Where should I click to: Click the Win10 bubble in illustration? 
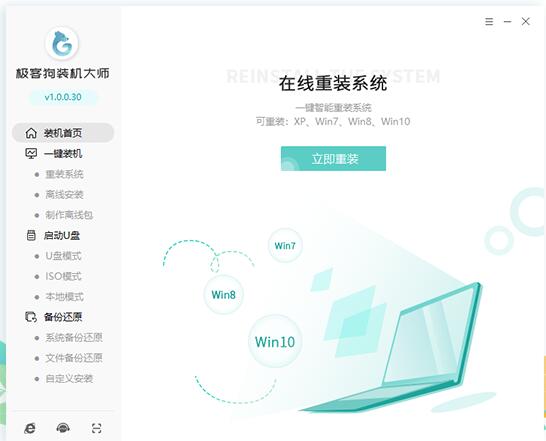[275, 341]
